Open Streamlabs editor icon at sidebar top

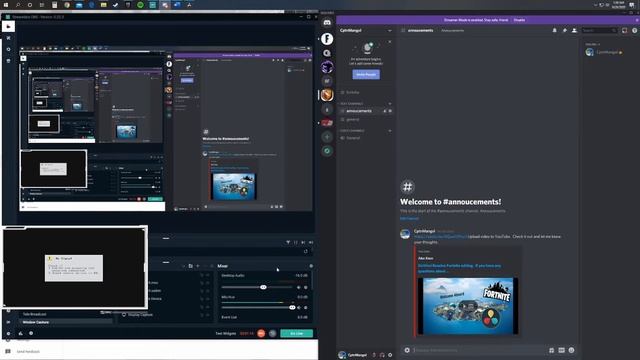pyautogui.click(x=8, y=26)
